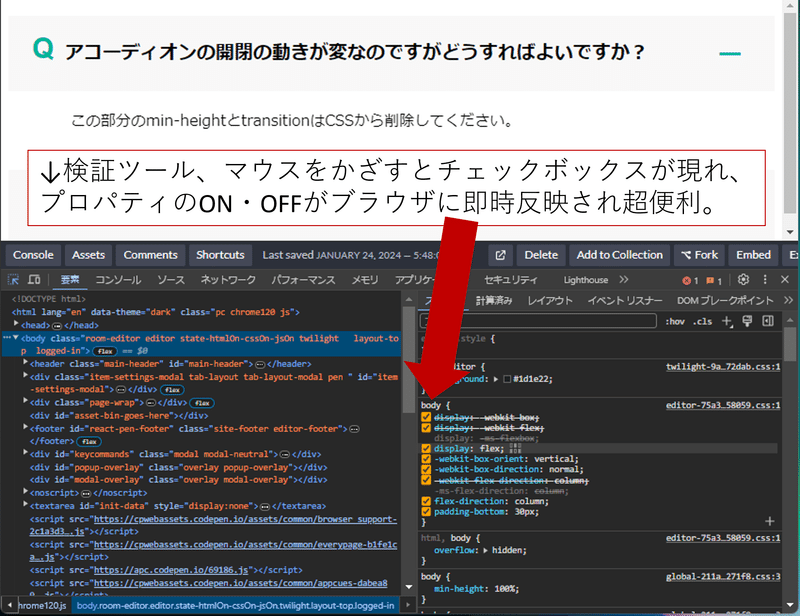Open the イベントリスナー tab

624,300
